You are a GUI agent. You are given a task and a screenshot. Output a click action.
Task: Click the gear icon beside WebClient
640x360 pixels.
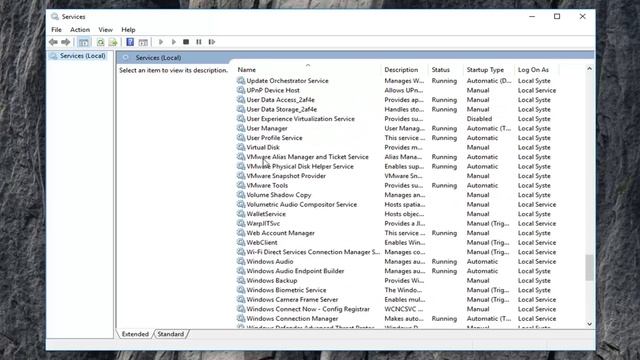coord(241,242)
